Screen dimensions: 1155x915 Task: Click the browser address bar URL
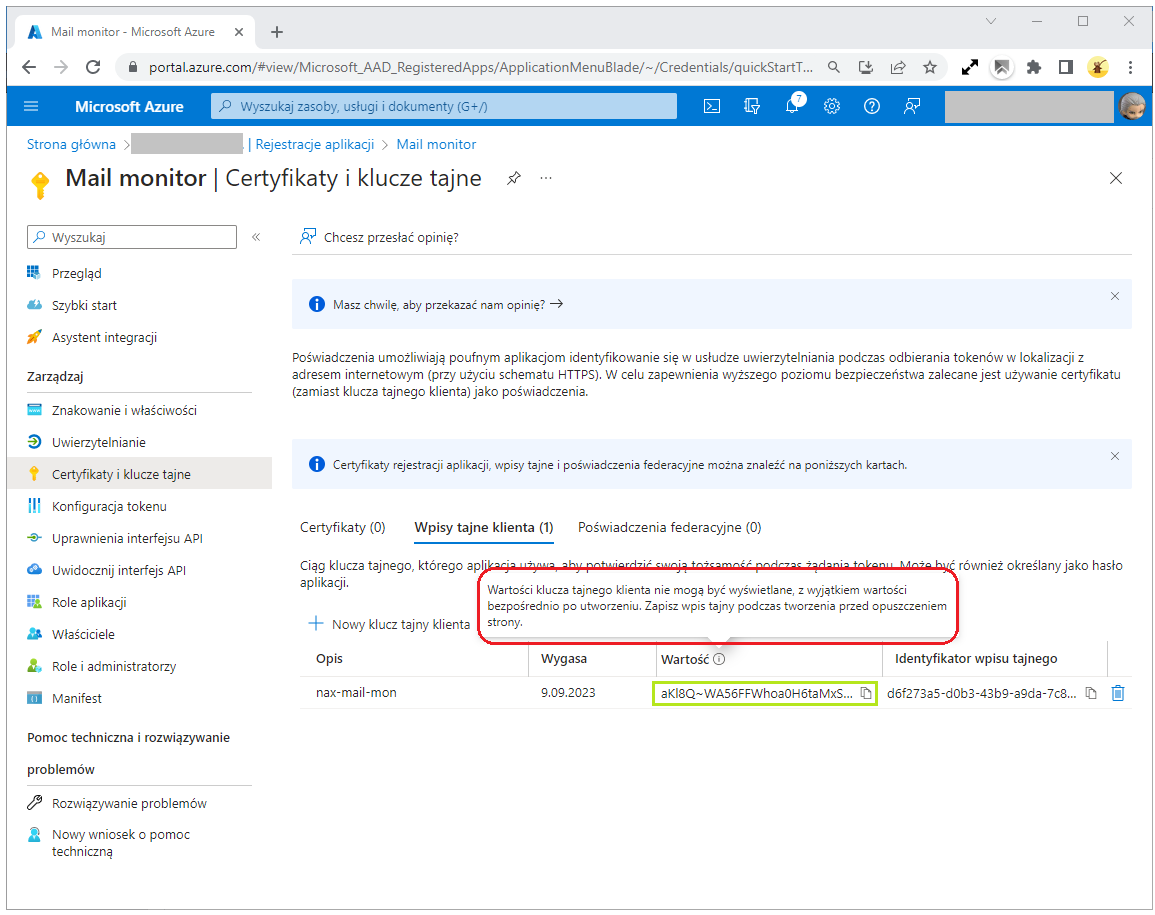480,67
